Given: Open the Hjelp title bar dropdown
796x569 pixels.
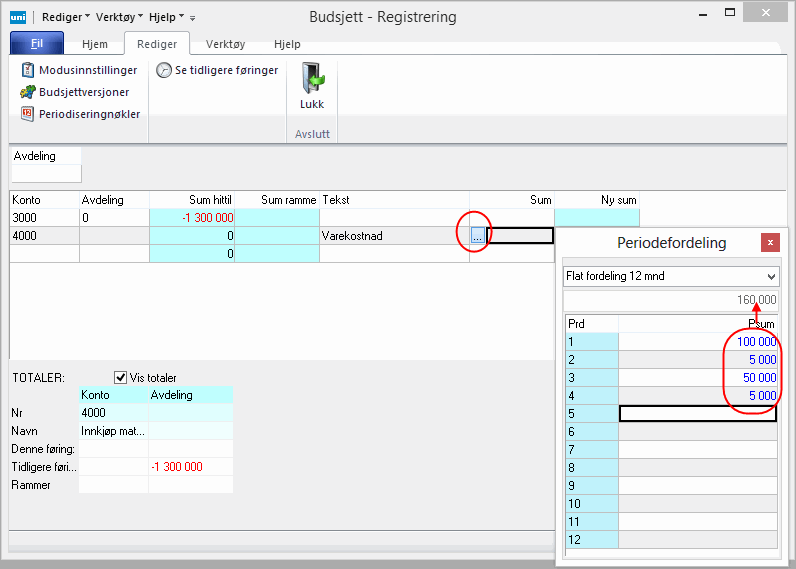Looking at the screenshot, I should (x=166, y=17).
